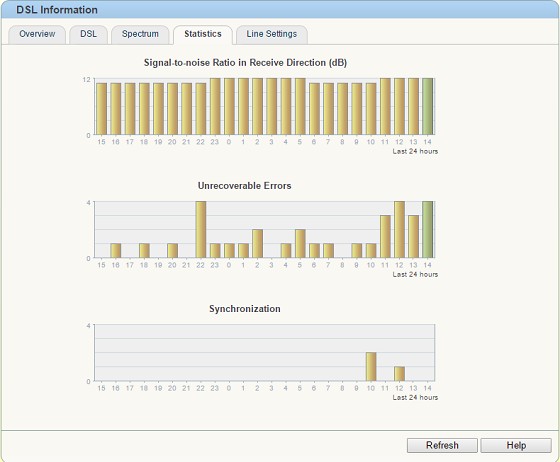Select the Spectrum tab
This screenshot has height=462, width=560.
[x=140, y=35]
